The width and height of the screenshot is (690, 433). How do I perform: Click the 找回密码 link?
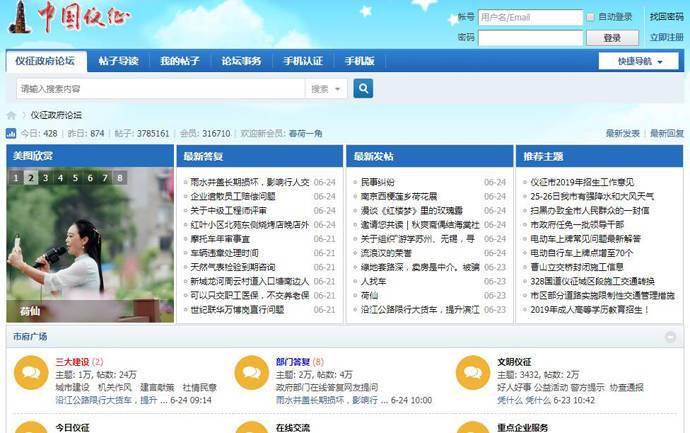666,17
